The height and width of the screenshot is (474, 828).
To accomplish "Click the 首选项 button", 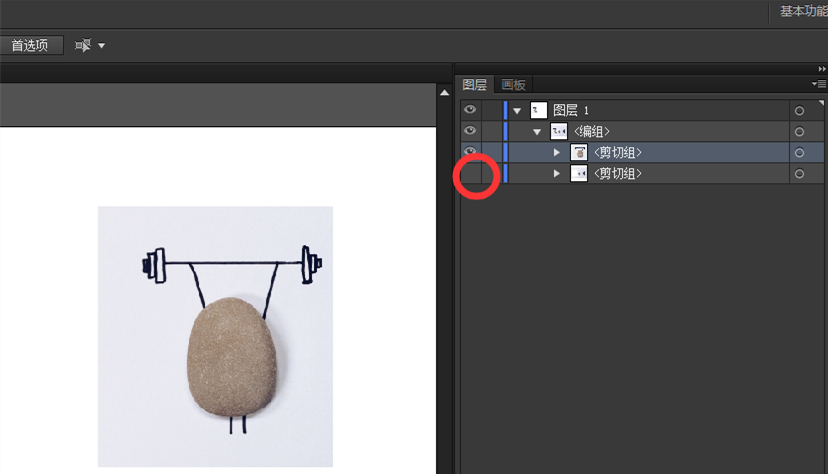I will pyautogui.click(x=30, y=46).
